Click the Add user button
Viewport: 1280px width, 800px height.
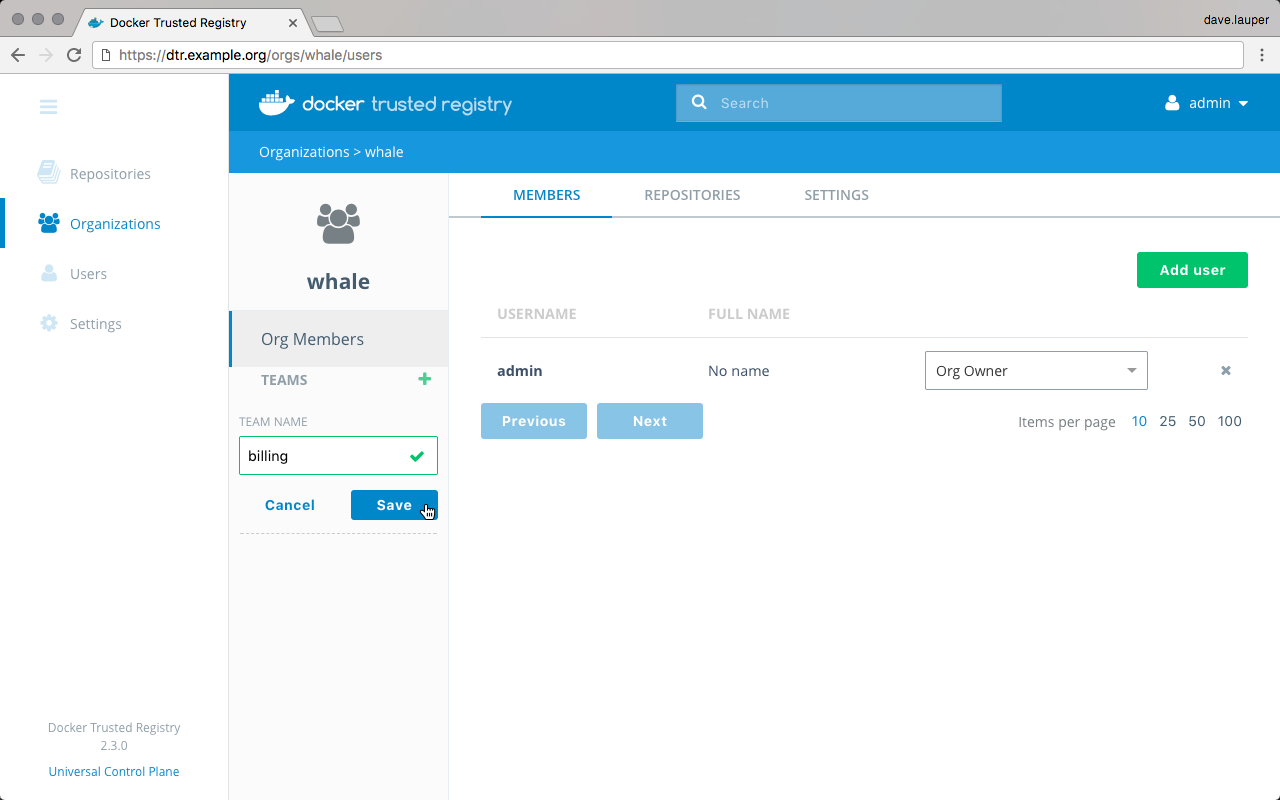[1191, 270]
